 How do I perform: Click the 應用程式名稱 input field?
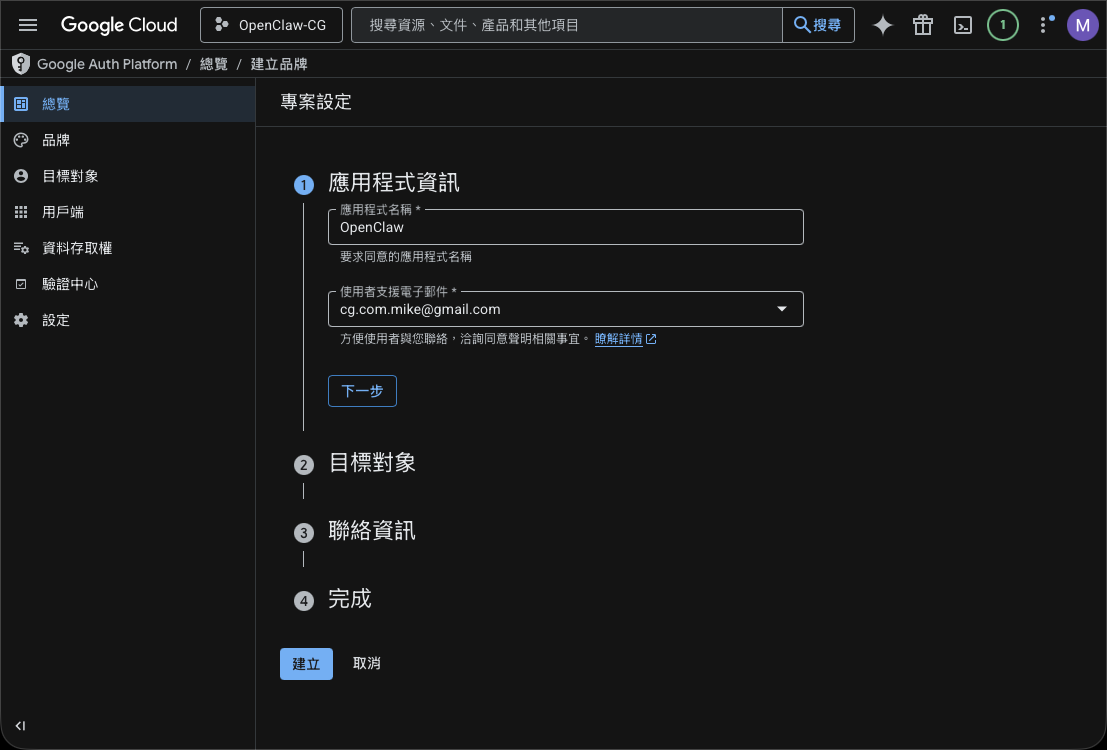[565, 228]
